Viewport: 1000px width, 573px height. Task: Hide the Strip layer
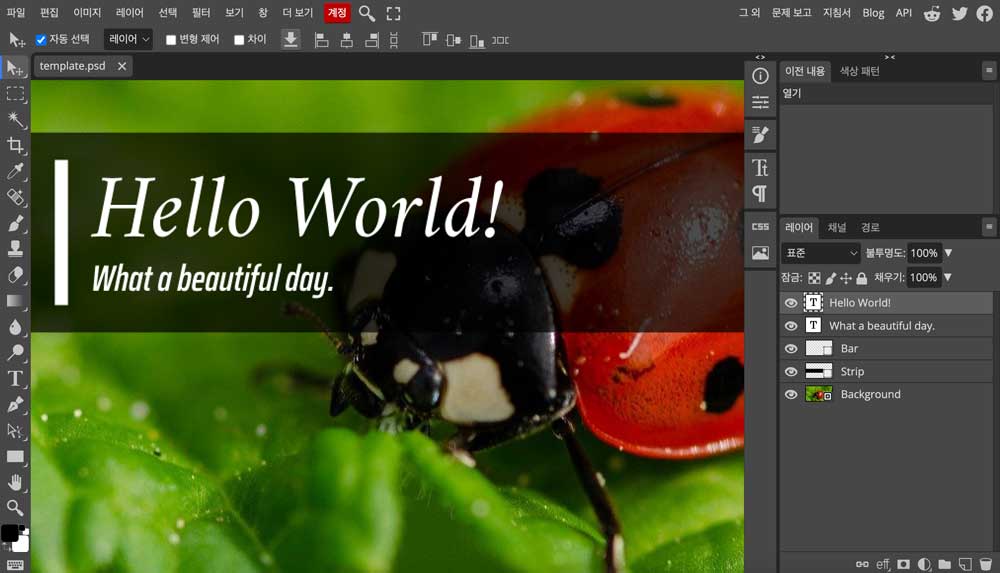(791, 372)
